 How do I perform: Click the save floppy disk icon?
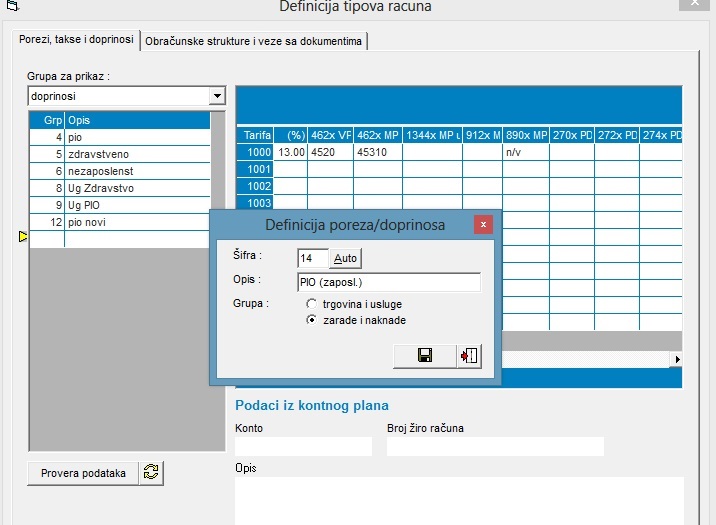[424, 356]
